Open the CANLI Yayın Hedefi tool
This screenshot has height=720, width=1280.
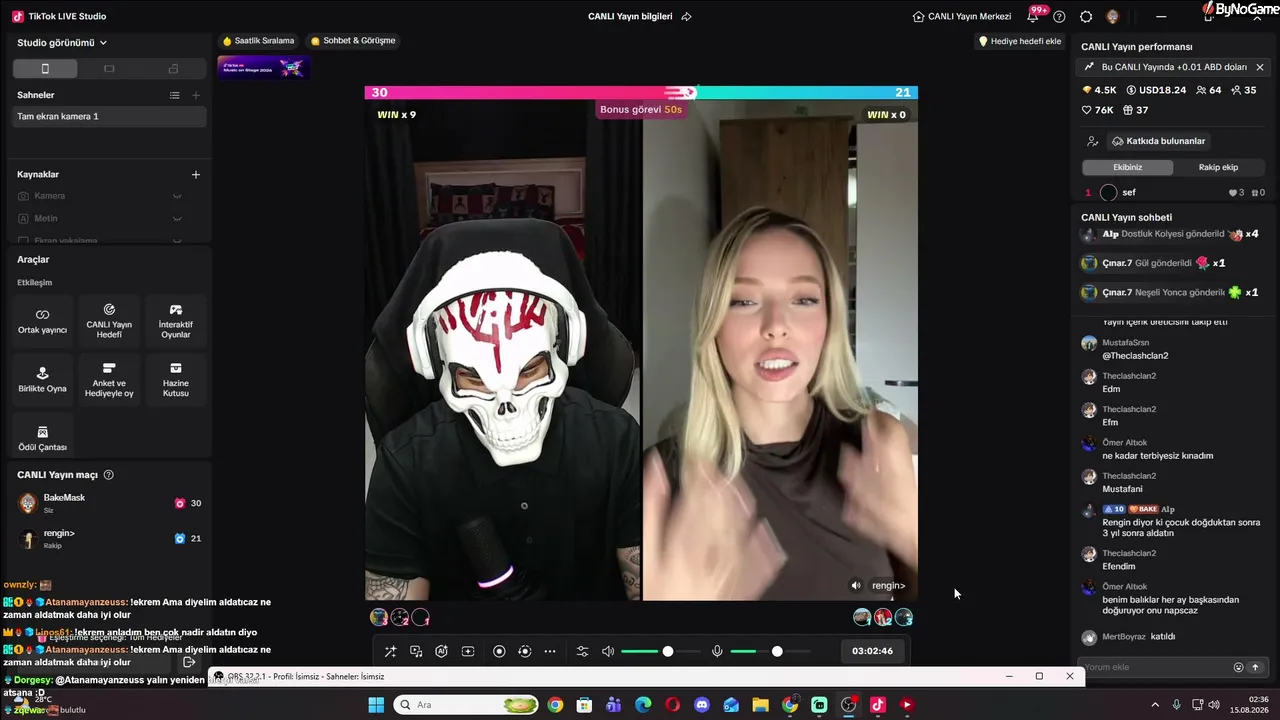(109, 321)
